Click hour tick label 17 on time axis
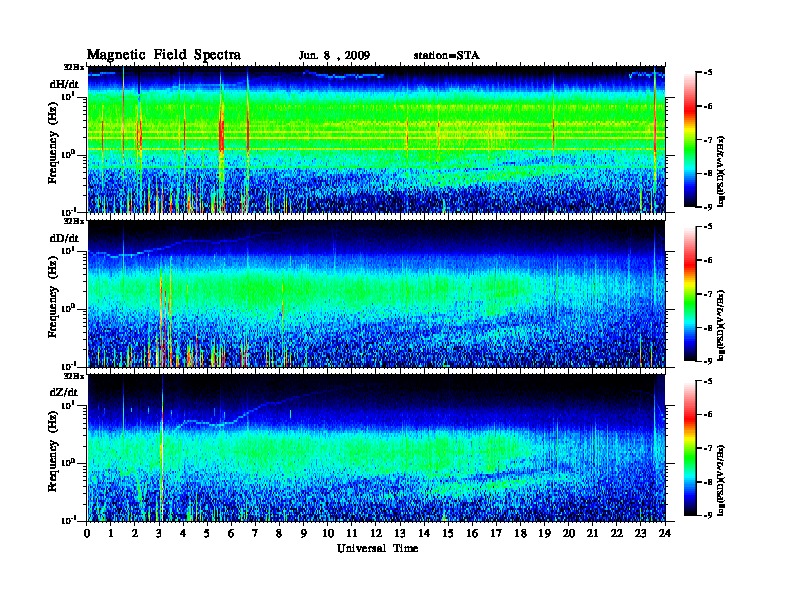 496,533
